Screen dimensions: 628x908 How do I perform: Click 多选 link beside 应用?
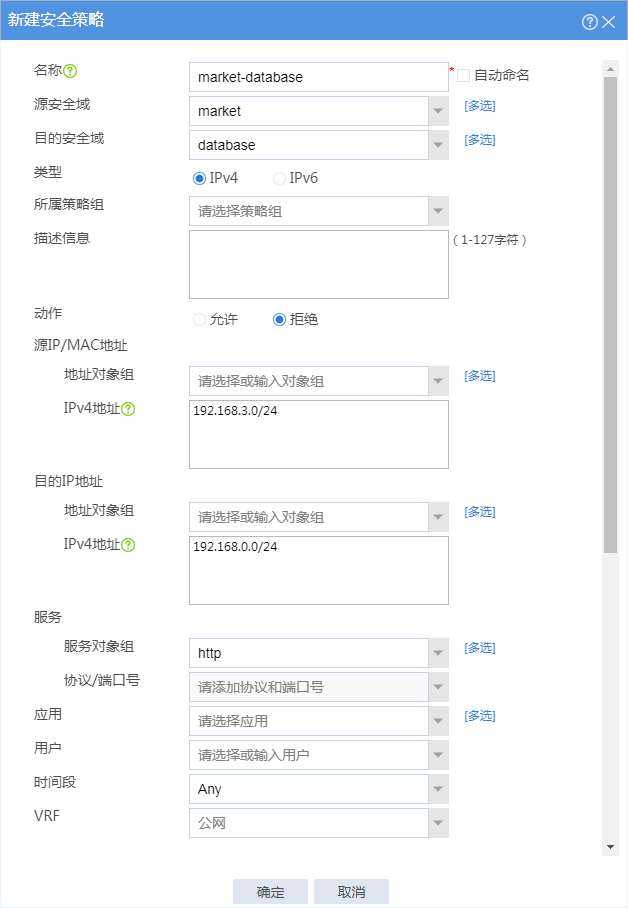[x=480, y=716]
